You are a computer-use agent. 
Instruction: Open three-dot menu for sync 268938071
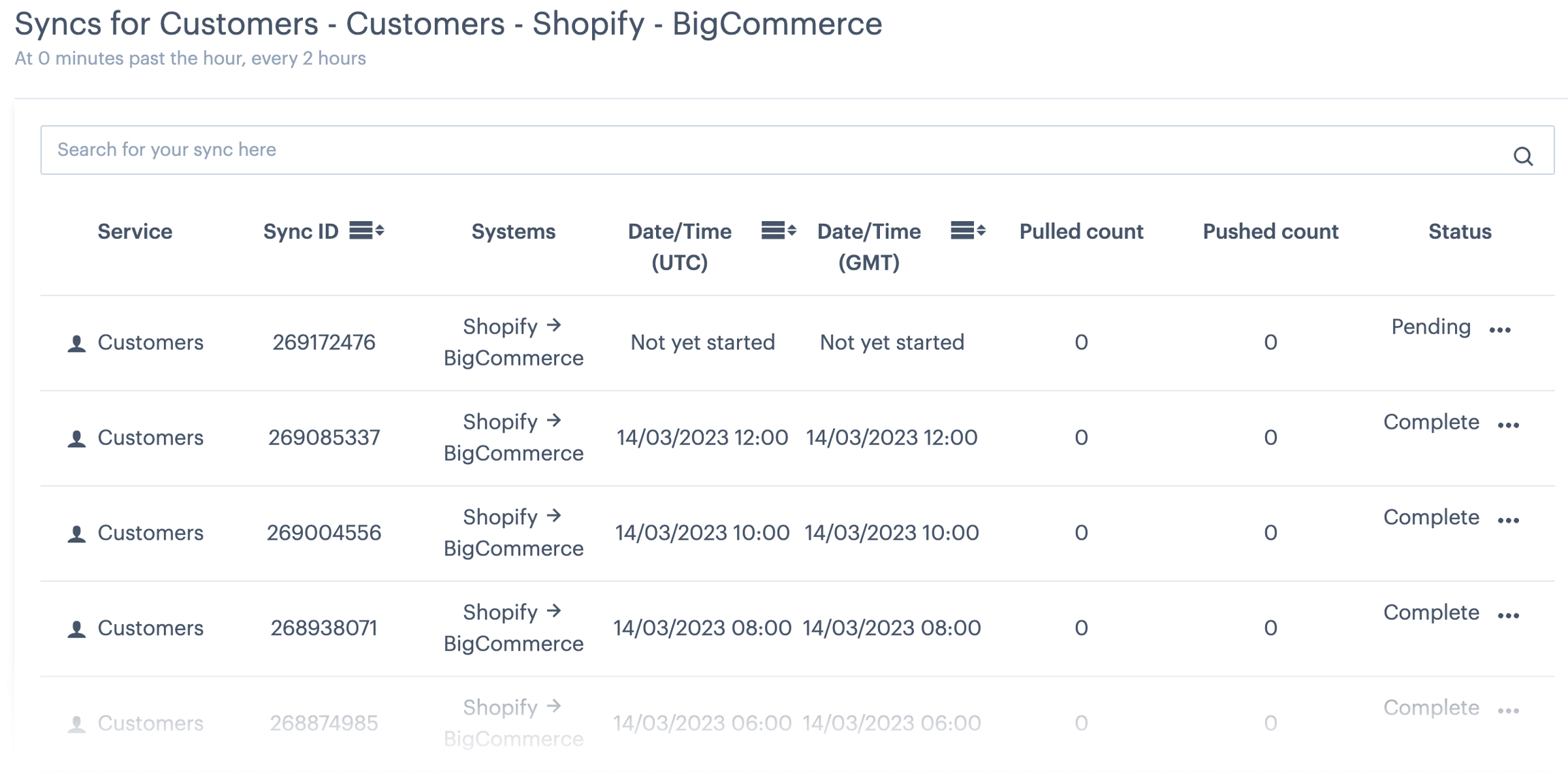coord(1508,616)
